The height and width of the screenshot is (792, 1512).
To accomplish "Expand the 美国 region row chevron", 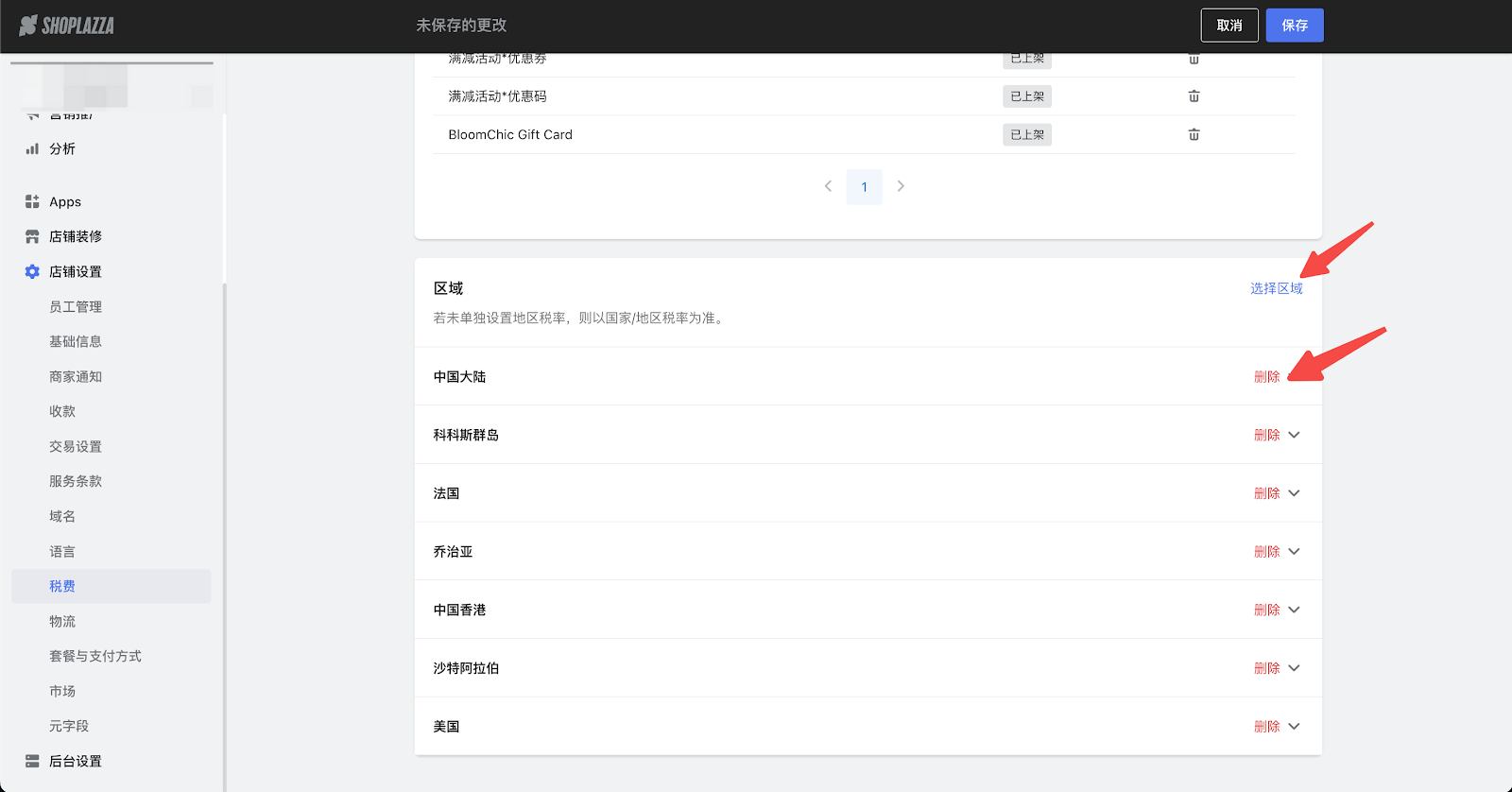I will [x=1295, y=727].
